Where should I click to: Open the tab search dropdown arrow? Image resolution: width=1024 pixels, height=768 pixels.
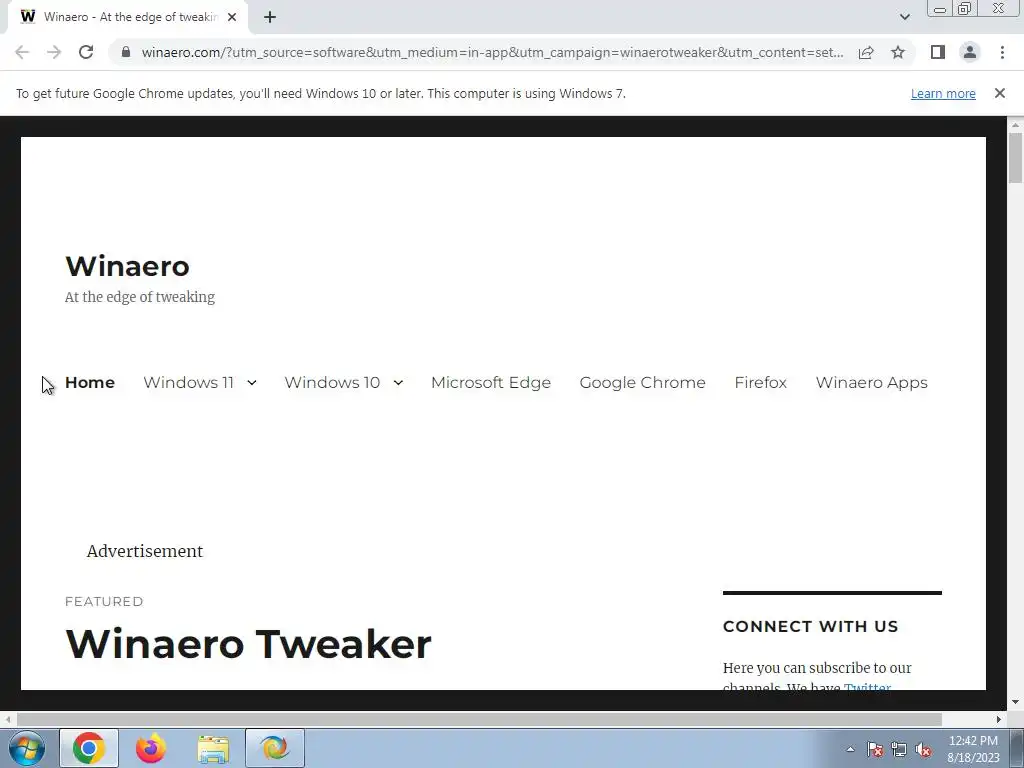coord(904,17)
